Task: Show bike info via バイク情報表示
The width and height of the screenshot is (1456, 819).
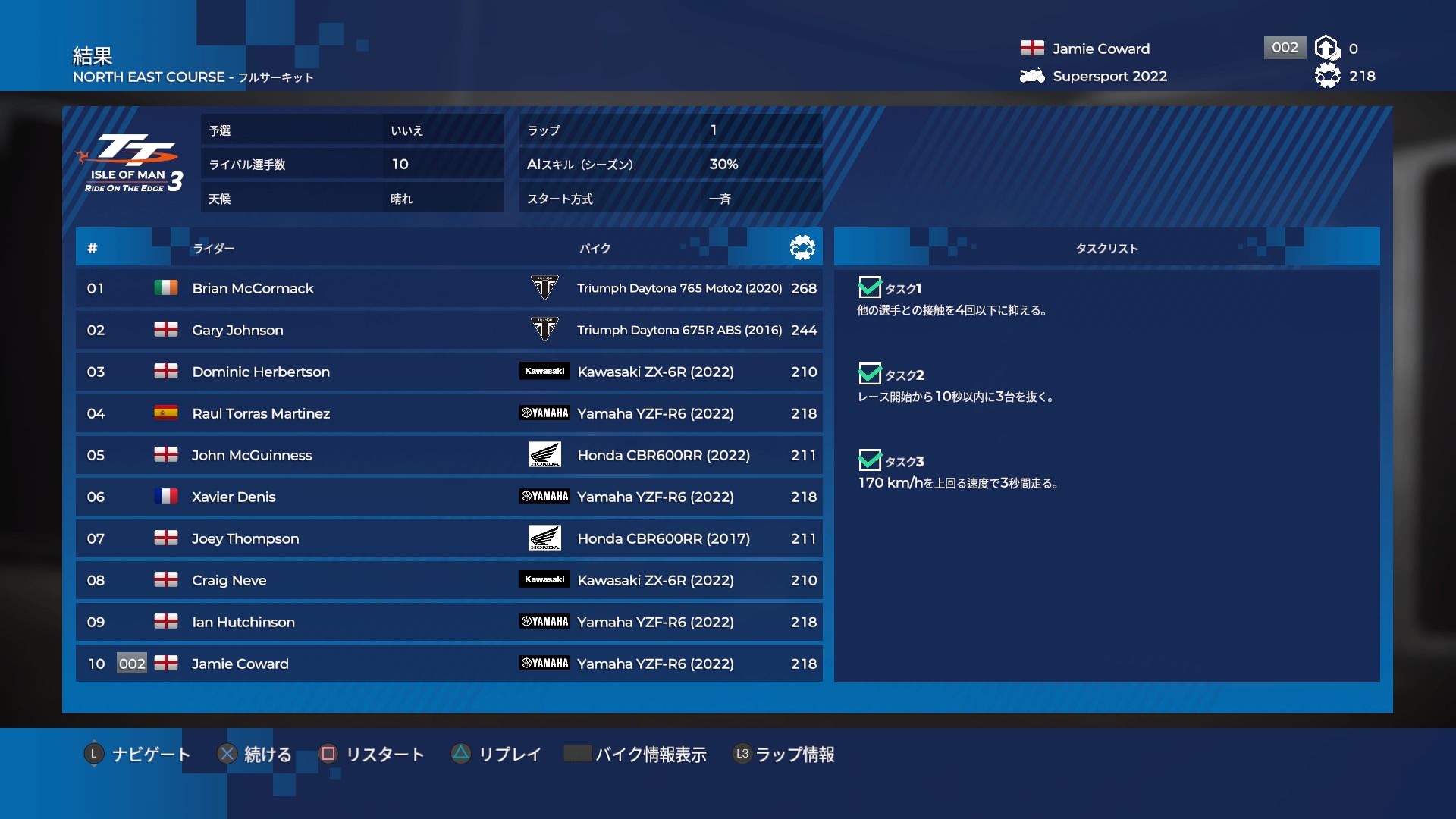Action: (x=635, y=754)
